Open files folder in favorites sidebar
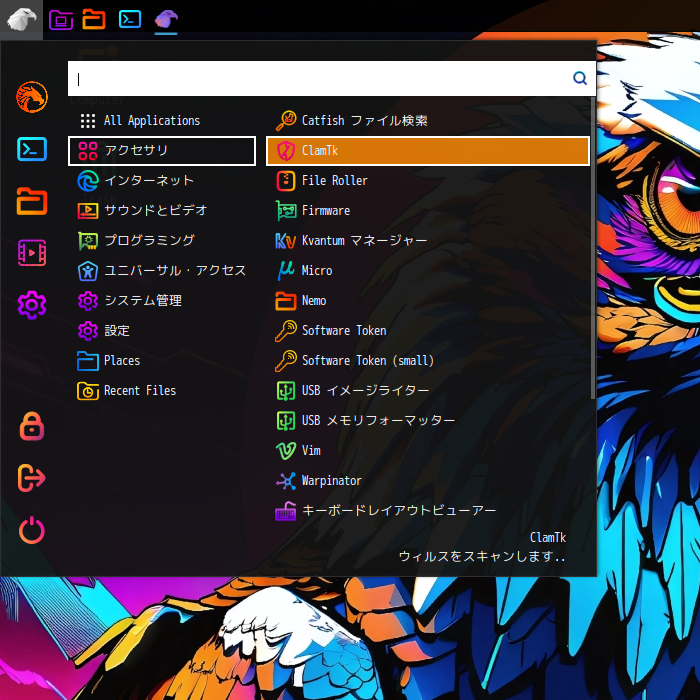This screenshot has height=700, width=700. pos(32,201)
